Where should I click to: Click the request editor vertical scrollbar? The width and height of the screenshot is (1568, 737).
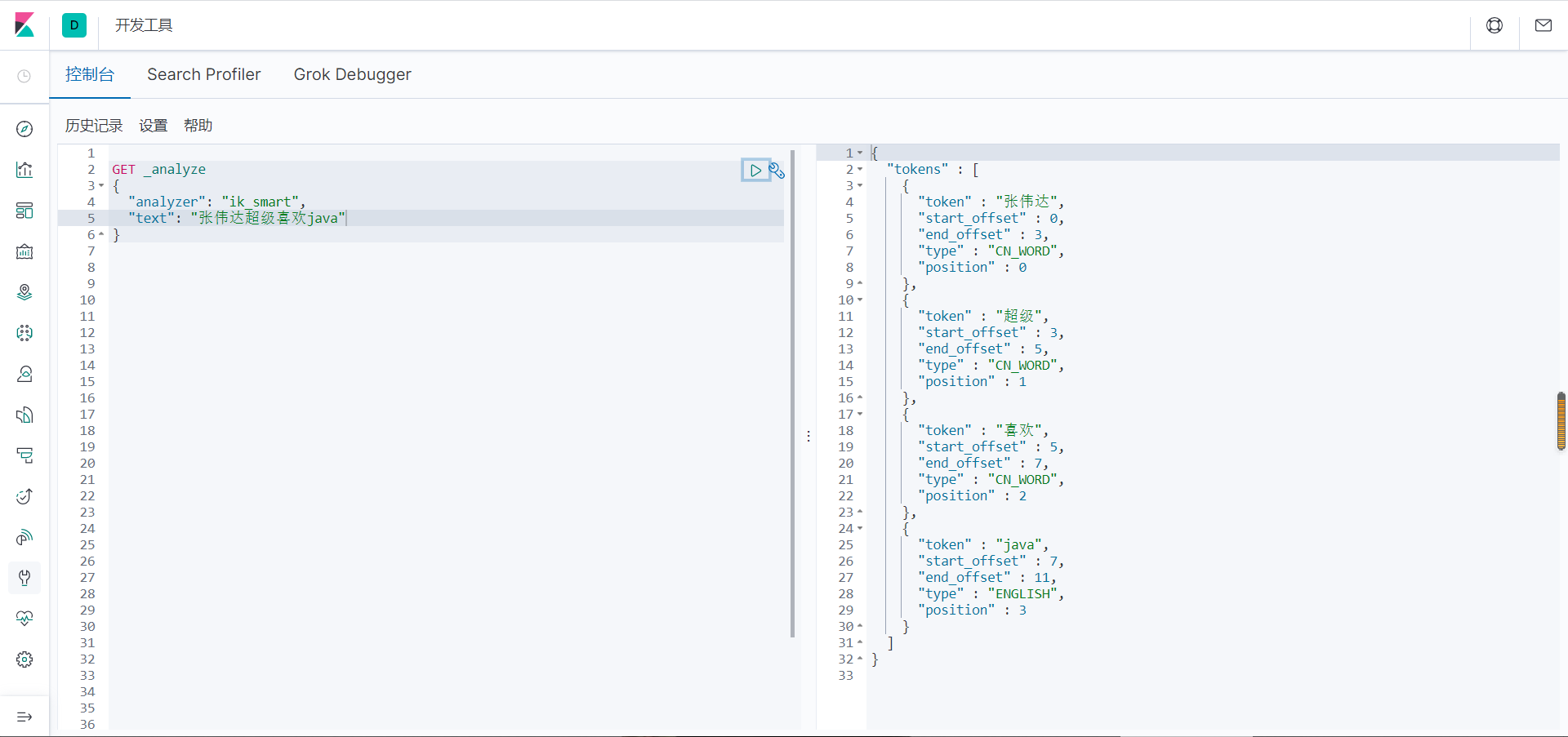[x=792, y=393]
